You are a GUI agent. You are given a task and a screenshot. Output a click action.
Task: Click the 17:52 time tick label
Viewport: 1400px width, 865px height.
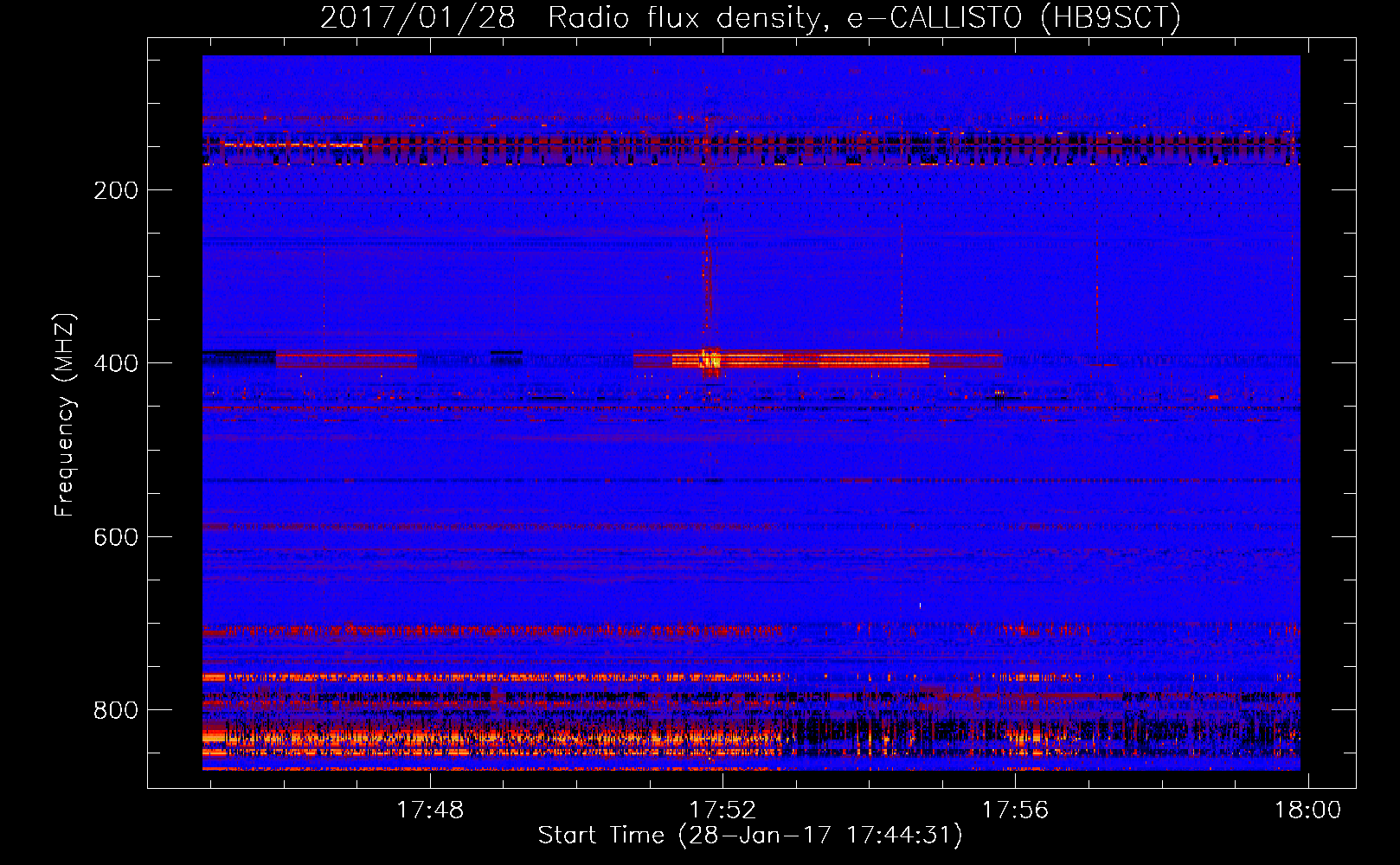722,811
